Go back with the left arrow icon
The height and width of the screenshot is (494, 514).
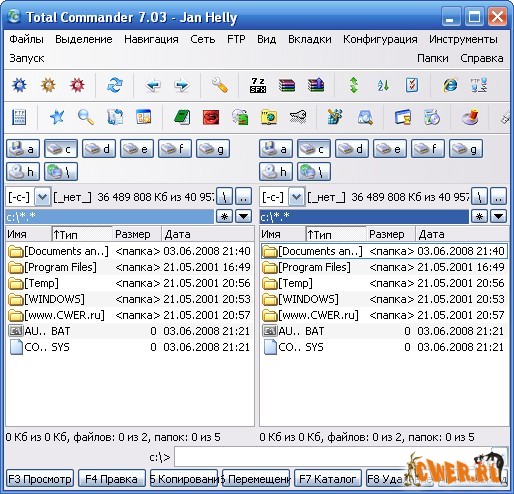click(153, 85)
